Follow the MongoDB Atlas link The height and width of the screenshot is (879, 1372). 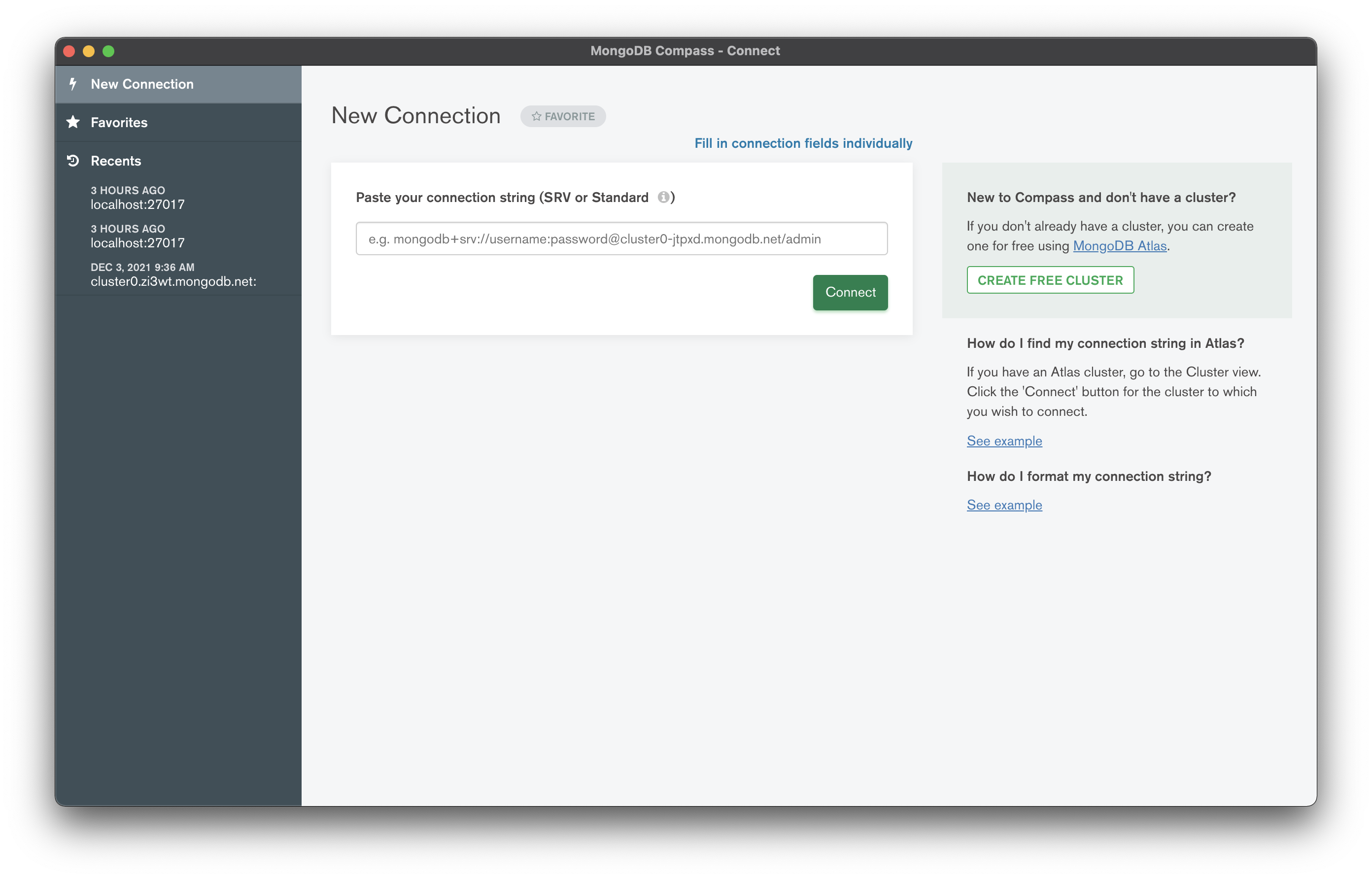[1119, 246]
